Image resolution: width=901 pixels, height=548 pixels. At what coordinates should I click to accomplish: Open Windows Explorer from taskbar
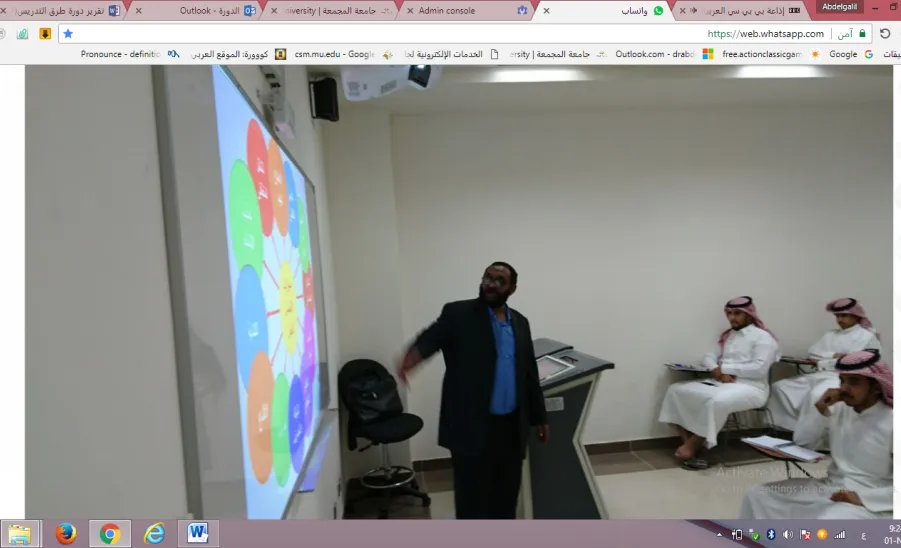coord(20,534)
